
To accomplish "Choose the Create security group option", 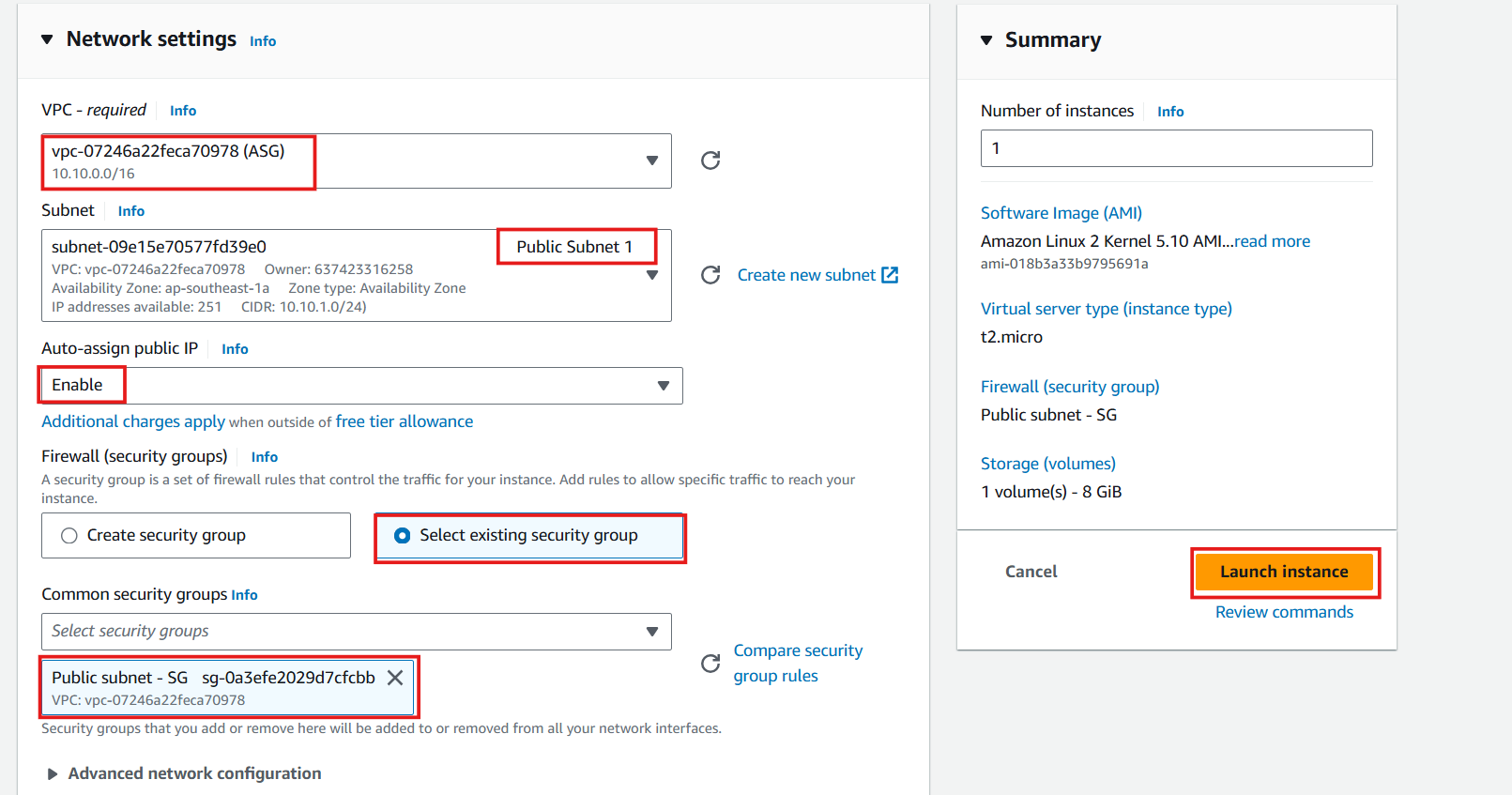I will click(x=196, y=535).
